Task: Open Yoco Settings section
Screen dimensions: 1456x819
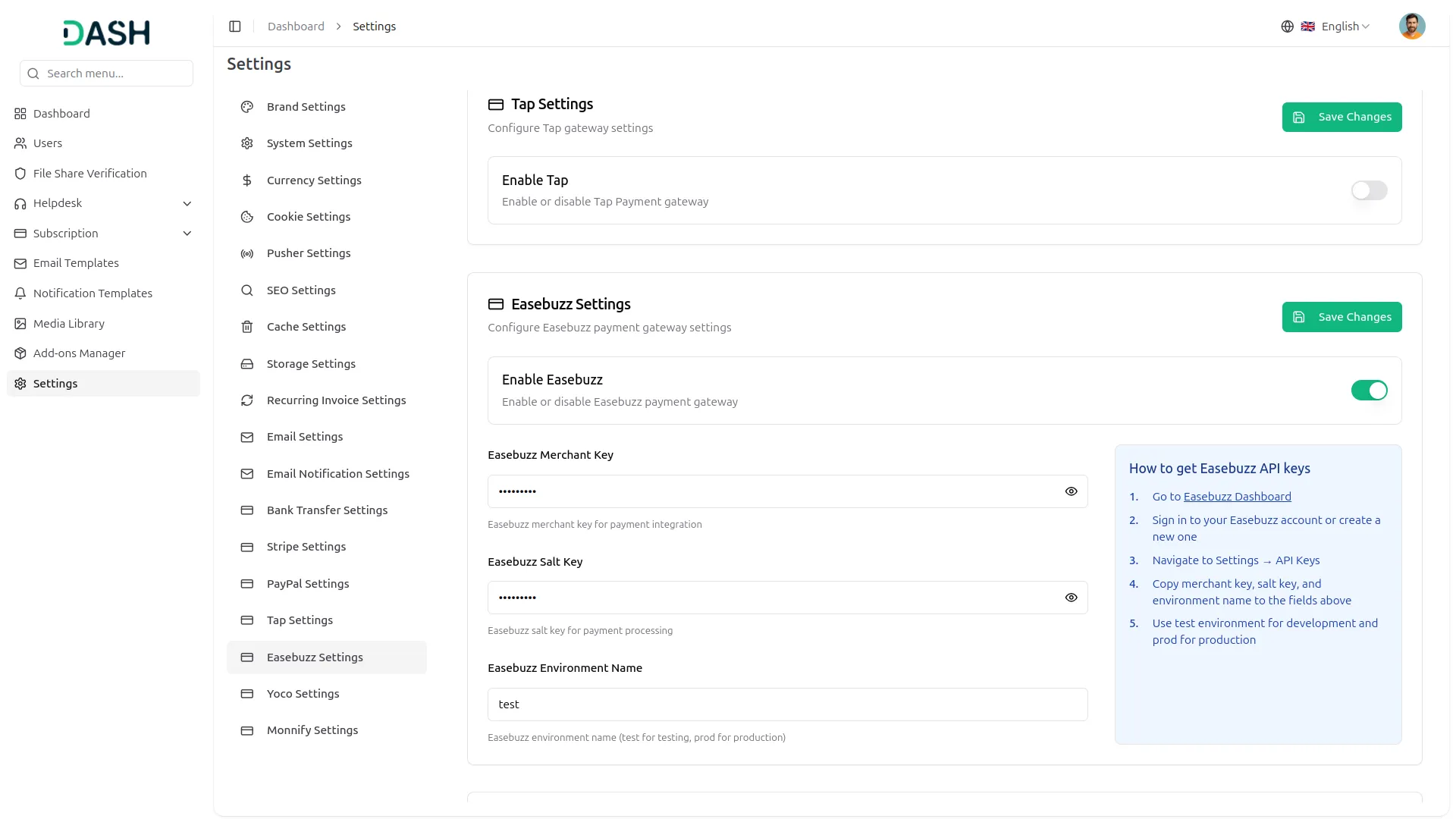Action: [x=327, y=694]
